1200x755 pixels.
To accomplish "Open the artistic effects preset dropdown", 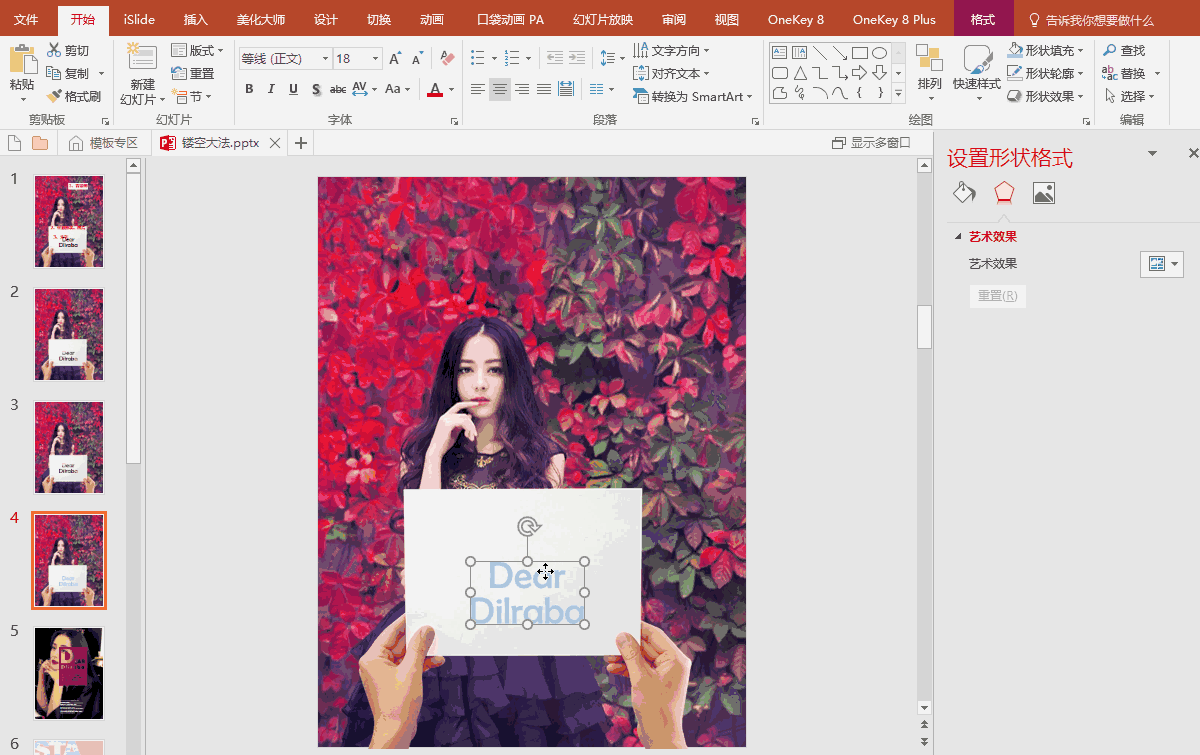I will [1162, 264].
